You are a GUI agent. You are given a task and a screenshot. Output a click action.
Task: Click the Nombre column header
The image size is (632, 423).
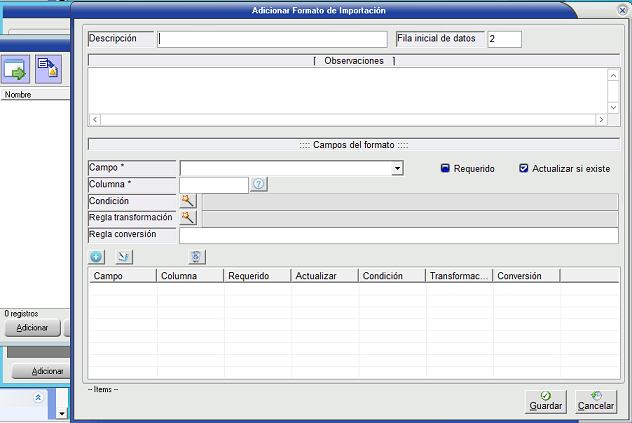click(30, 95)
